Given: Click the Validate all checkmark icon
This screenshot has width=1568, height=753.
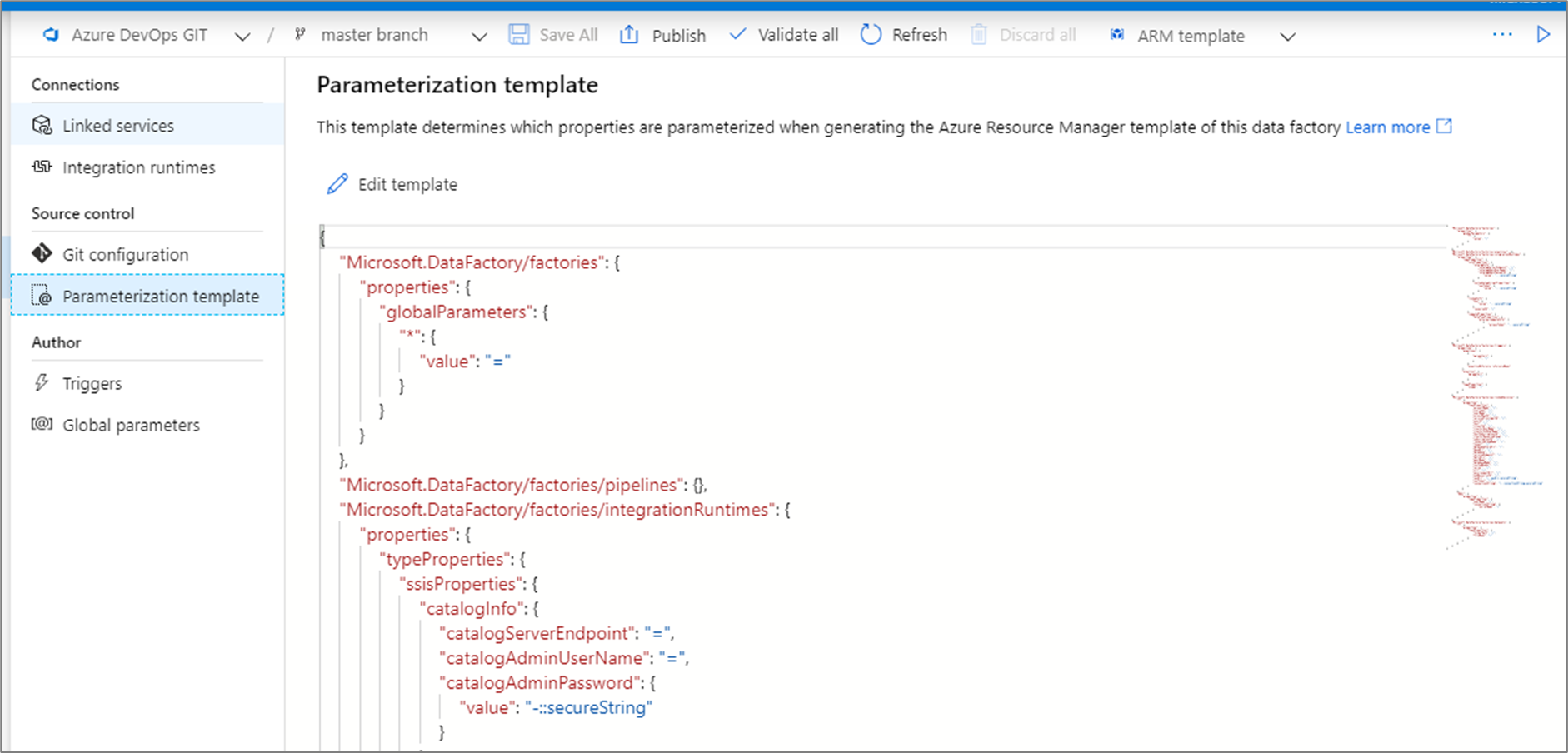Looking at the screenshot, I should click(x=737, y=34).
